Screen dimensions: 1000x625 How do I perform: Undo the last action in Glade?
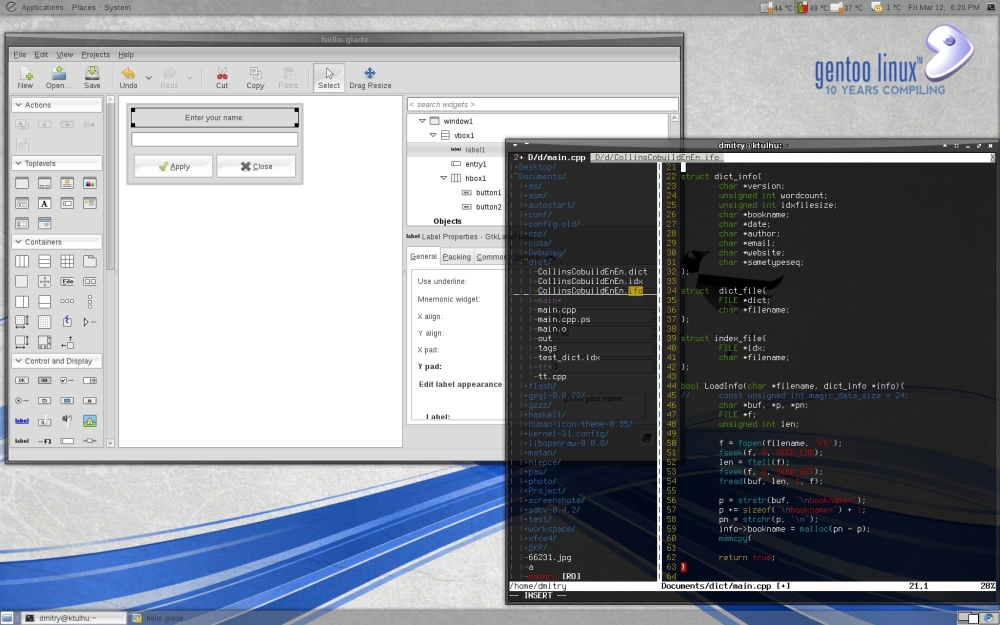[128, 78]
